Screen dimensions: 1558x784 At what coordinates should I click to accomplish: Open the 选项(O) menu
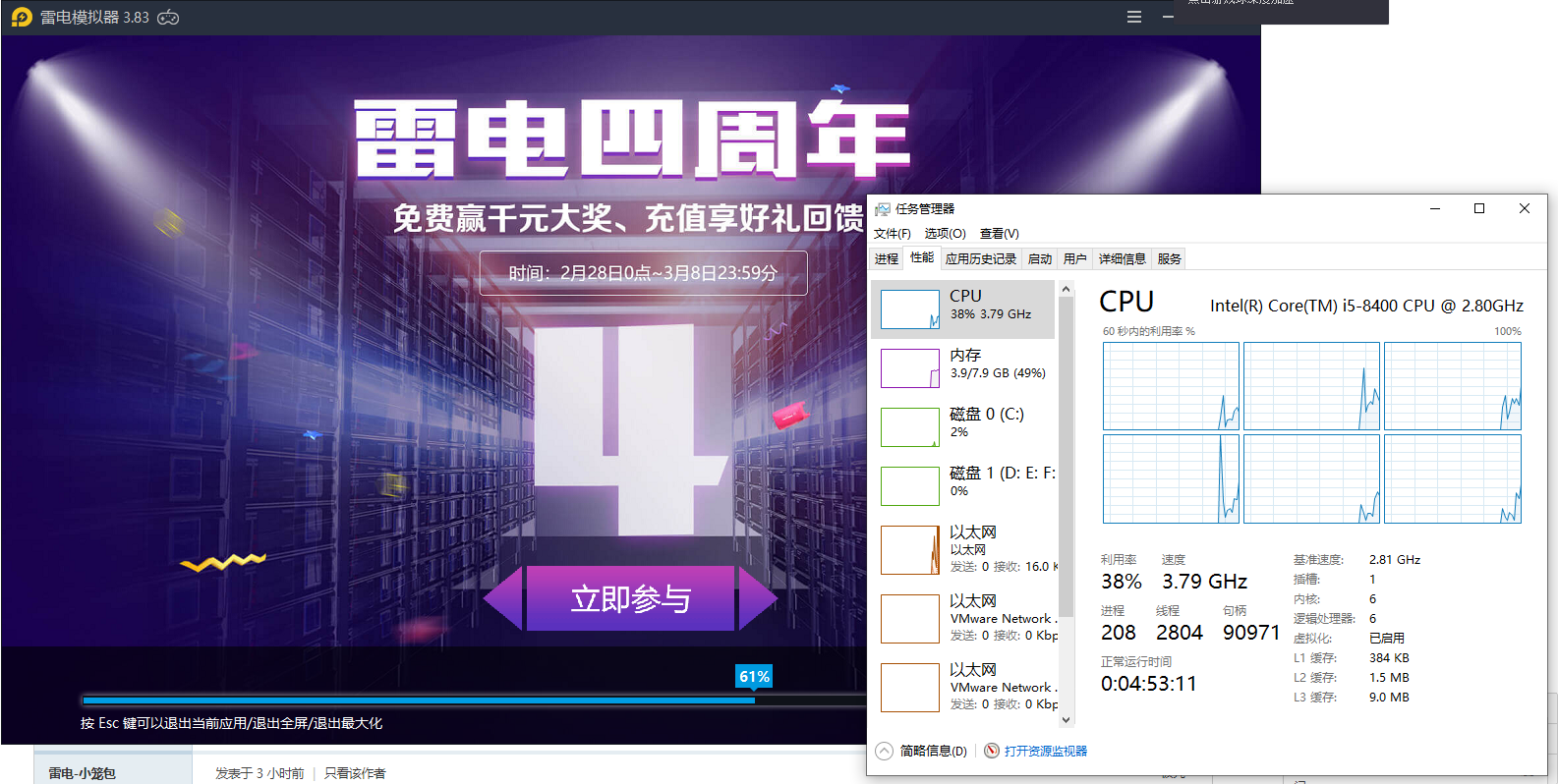tap(945, 234)
